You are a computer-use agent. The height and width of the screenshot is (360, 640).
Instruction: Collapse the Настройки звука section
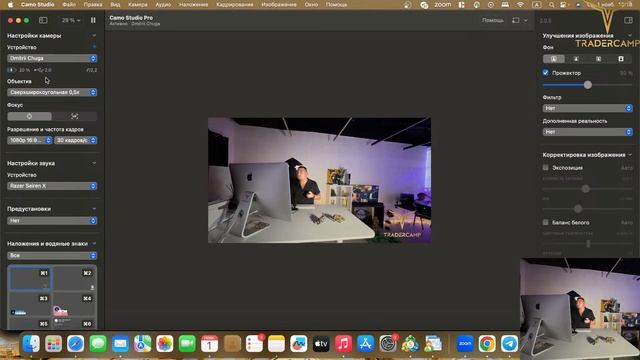94,163
